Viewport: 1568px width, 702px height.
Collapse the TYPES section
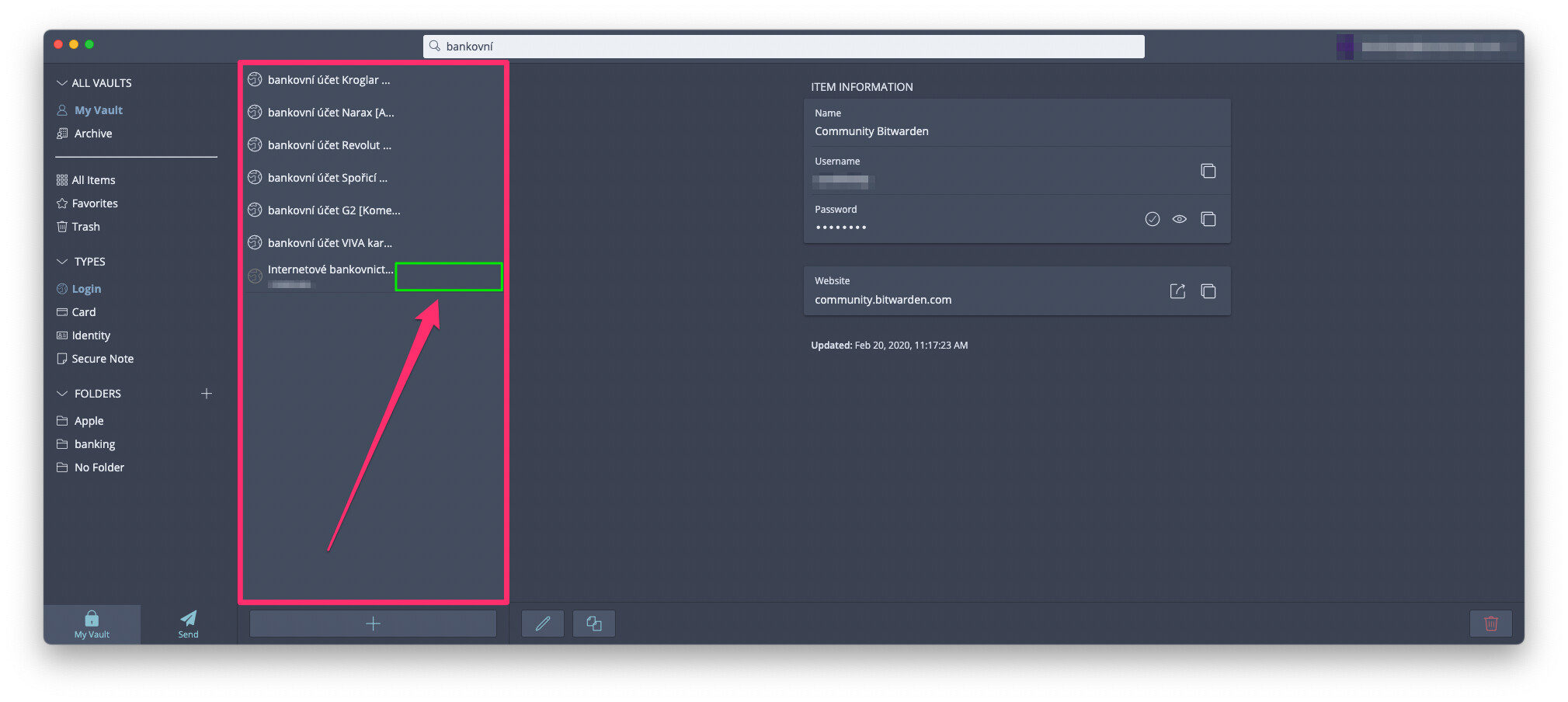62,262
